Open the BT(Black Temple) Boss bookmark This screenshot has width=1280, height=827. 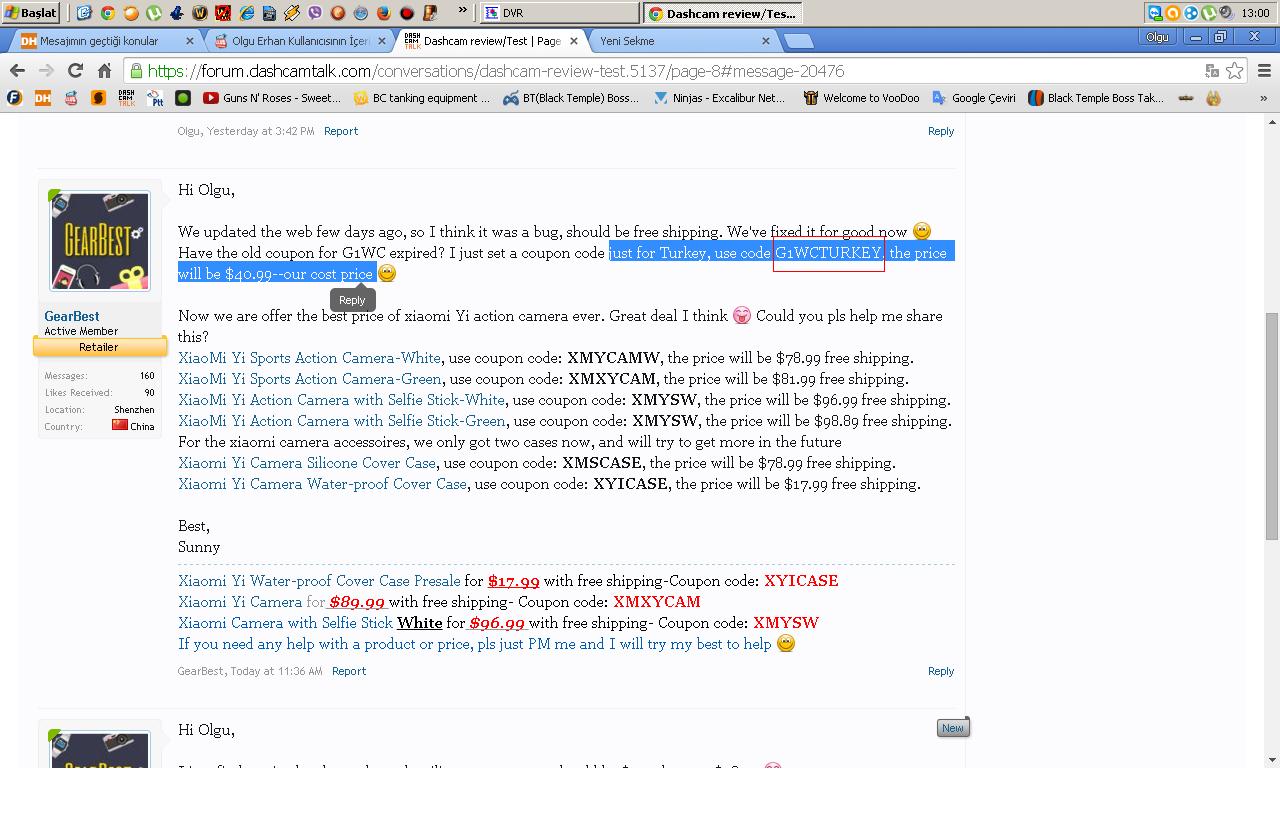[x=571, y=97]
